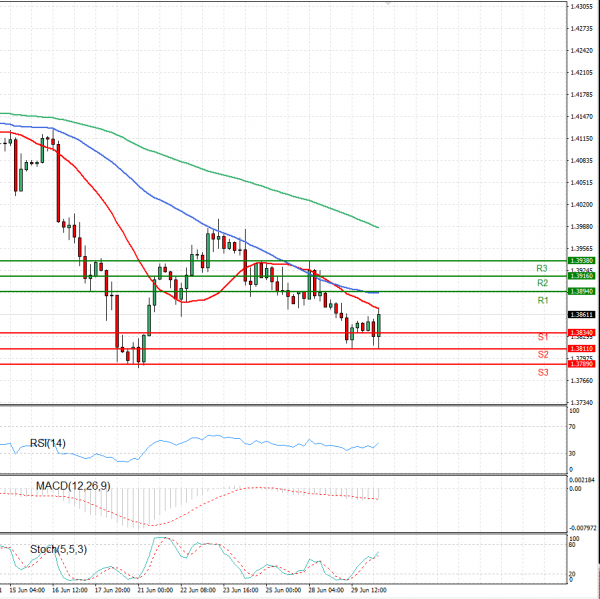Viewport: 600px width, 599px height.
Task: Click the MACD 0.002184 scale value
Action: coord(582,480)
